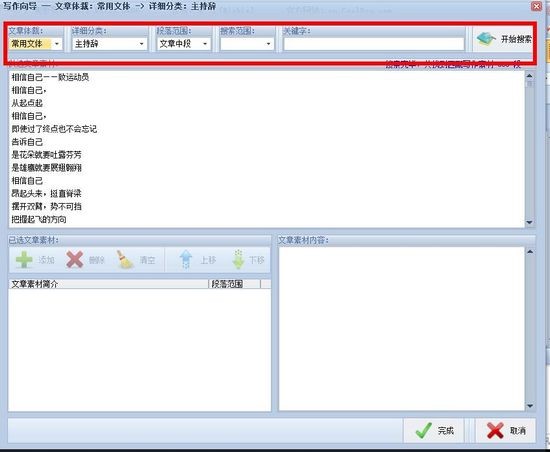Expand the 详细分类 dropdown showing 主持辞
The image size is (550, 452).
(109, 44)
